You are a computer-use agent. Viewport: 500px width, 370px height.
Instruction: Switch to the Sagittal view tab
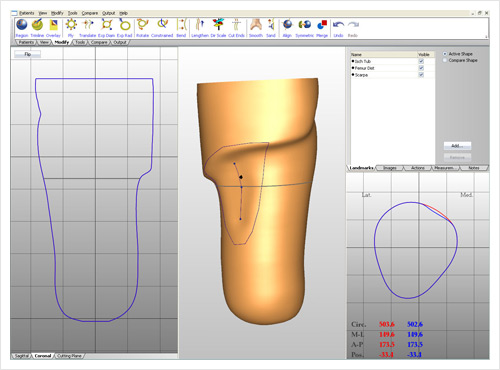pos(22,356)
